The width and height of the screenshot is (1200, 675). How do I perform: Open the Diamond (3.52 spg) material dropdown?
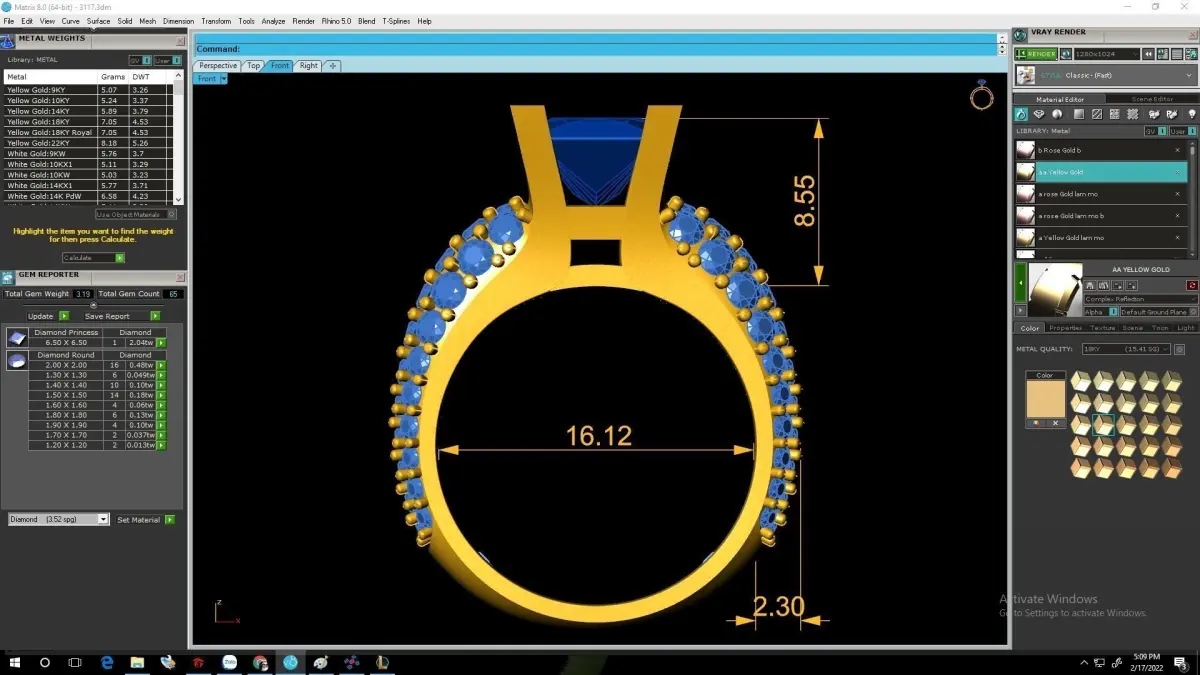[x=58, y=519]
